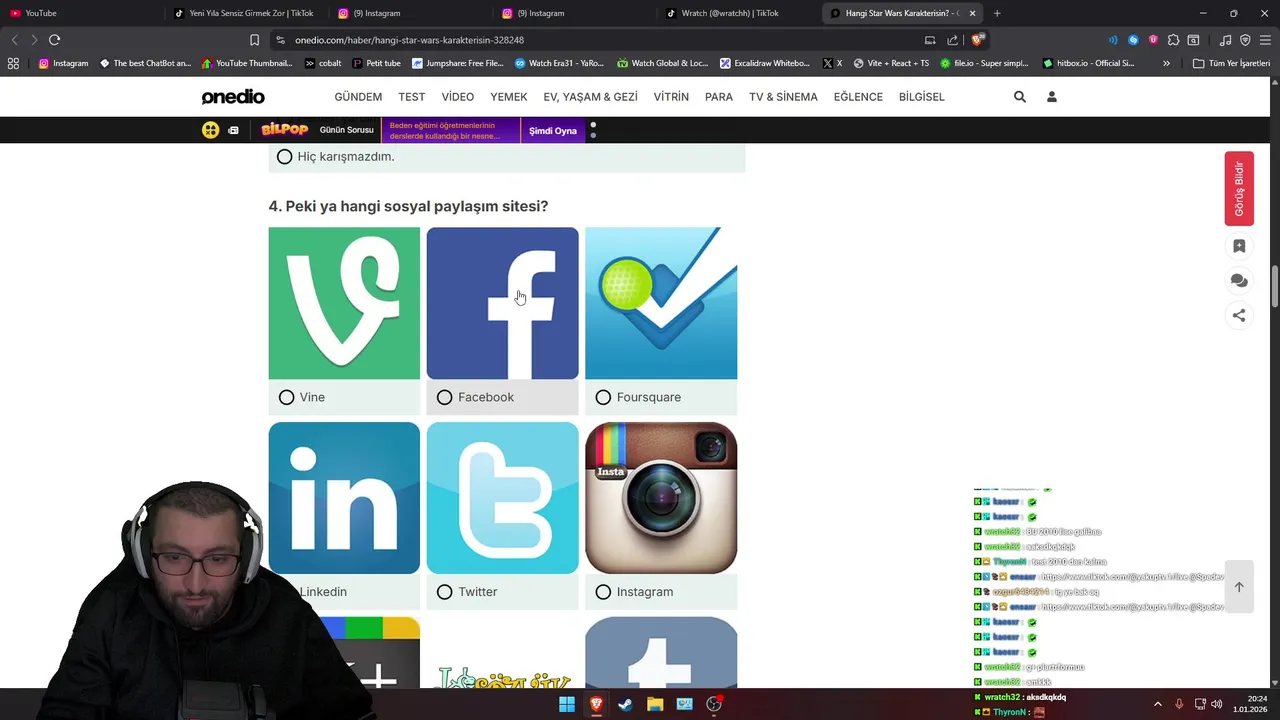Show hidden system tray icons chevron
Screen dimensions: 1280x720
(1158, 704)
